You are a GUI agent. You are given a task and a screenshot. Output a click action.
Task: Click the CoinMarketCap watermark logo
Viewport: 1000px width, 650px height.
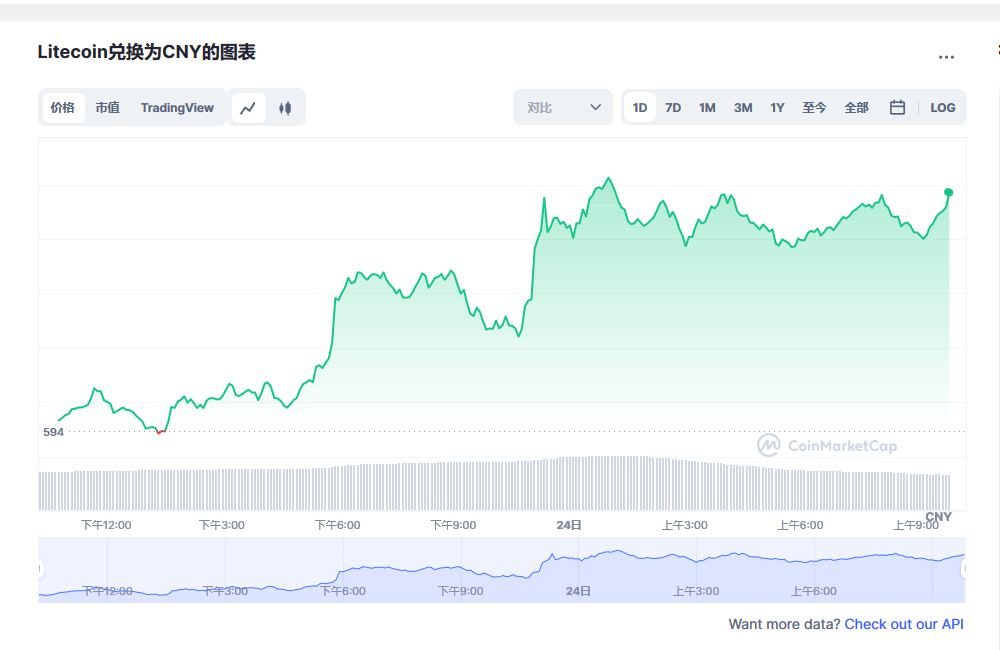click(x=827, y=446)
